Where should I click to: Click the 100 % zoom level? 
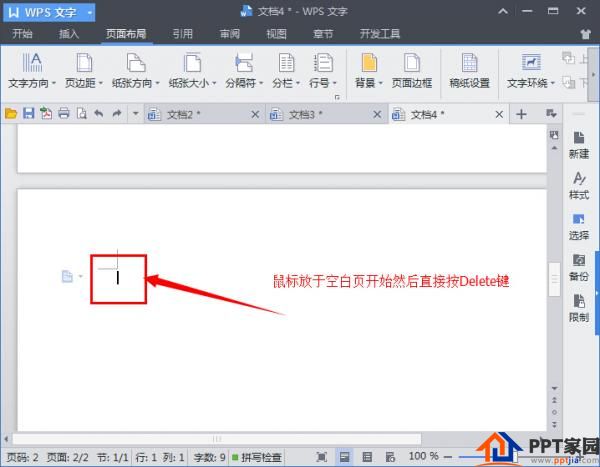coord(423,456)
